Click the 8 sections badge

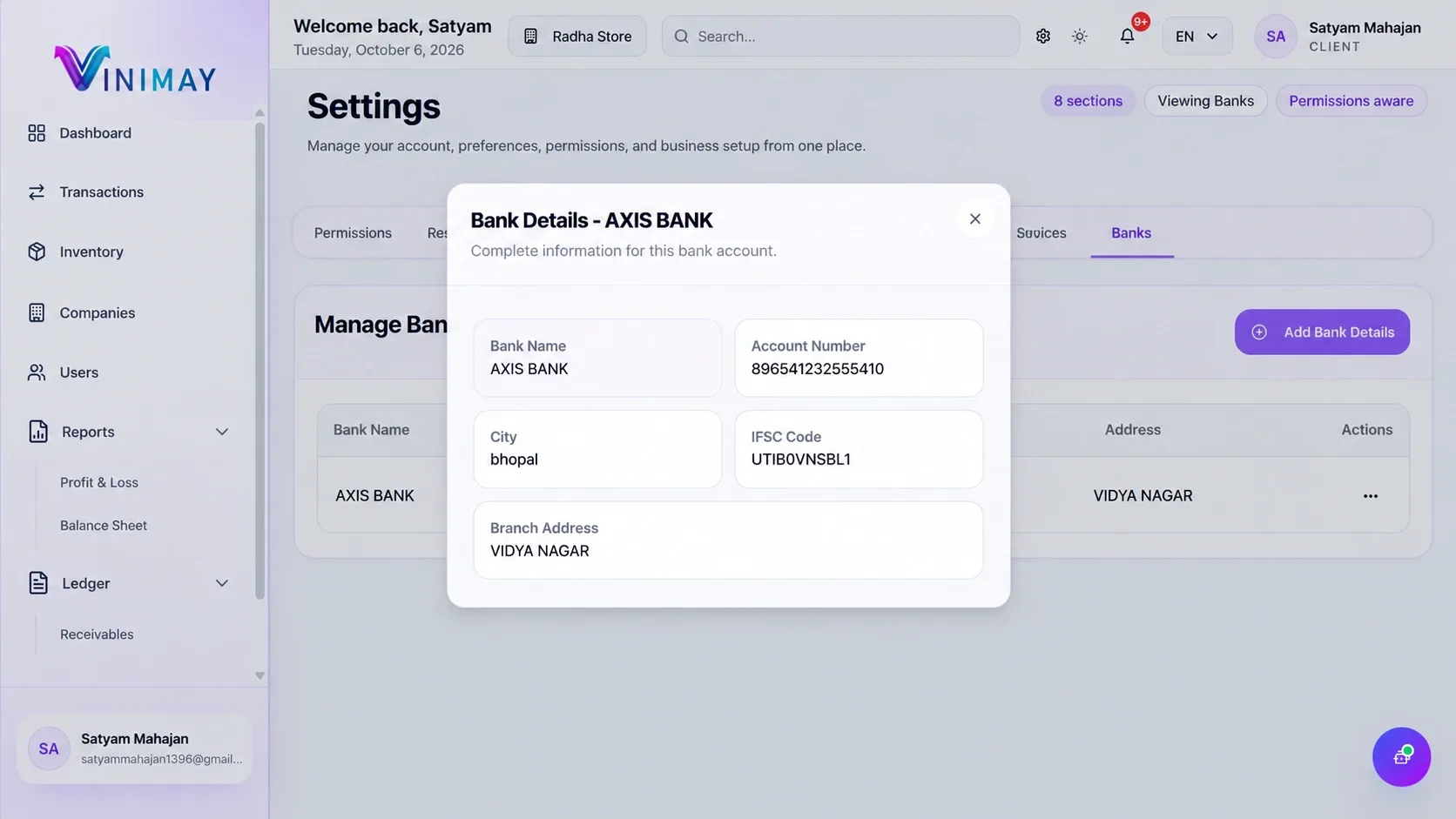click(x=1088, y=101)
